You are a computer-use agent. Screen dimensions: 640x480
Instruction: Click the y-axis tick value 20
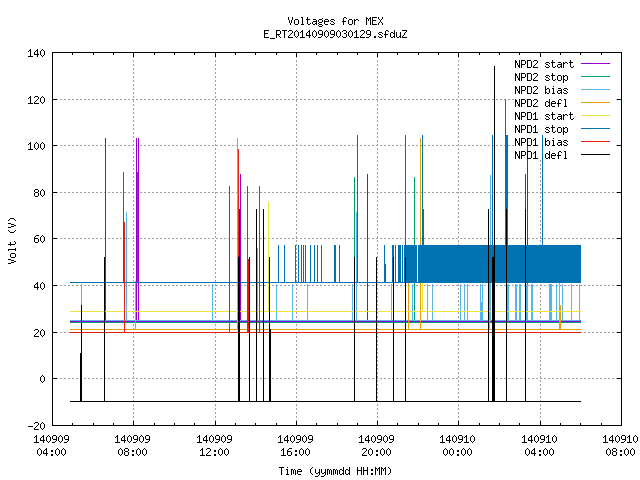tap(39, 333)
